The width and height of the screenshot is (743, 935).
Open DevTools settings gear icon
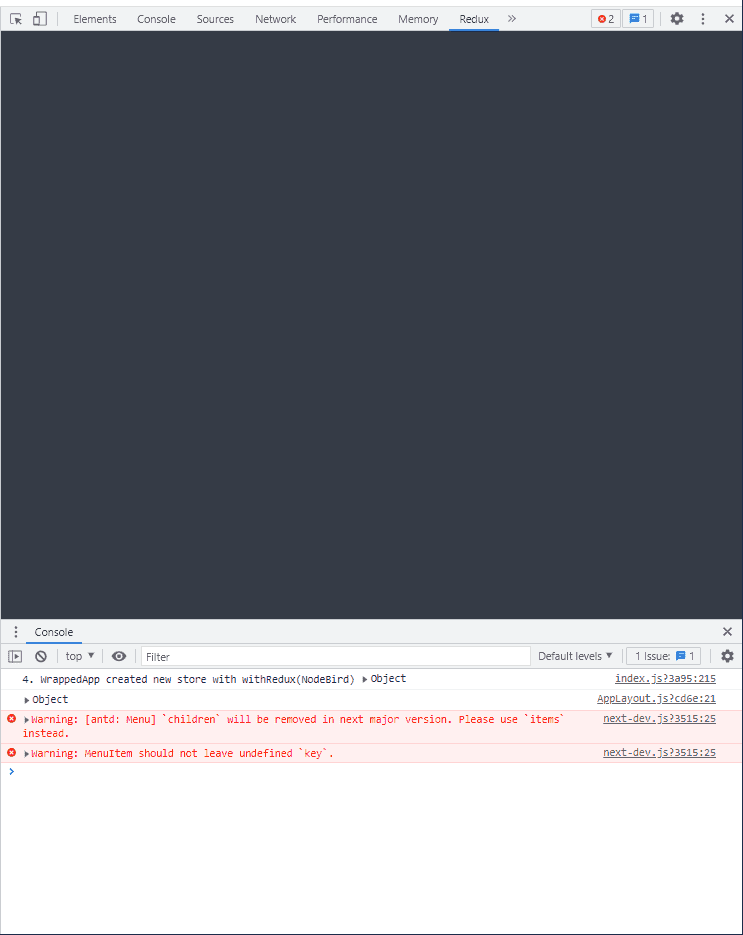pyautogui.click(x=677, y=19)
